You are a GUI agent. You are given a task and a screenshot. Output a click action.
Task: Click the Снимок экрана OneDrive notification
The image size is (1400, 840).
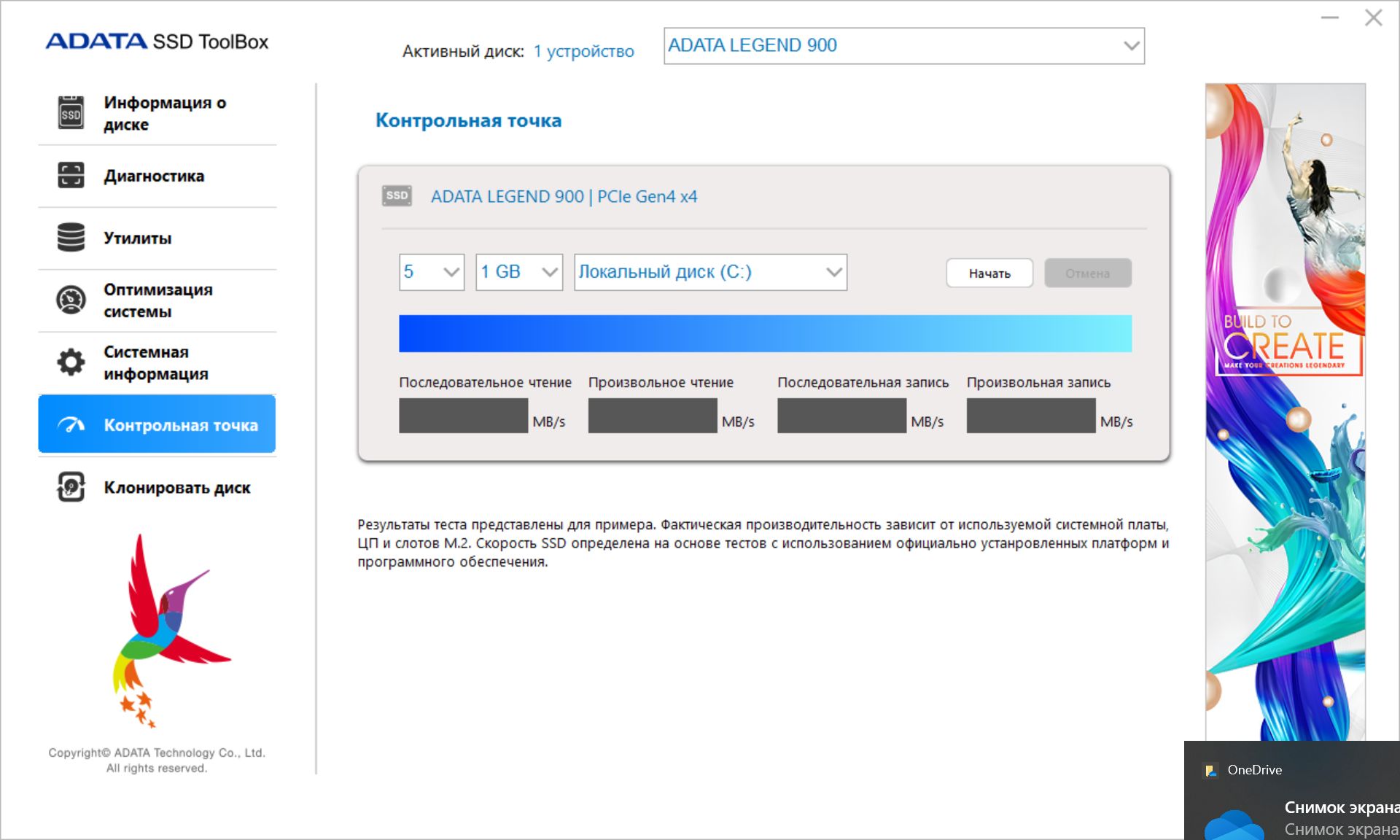(x=1292, y=790)
